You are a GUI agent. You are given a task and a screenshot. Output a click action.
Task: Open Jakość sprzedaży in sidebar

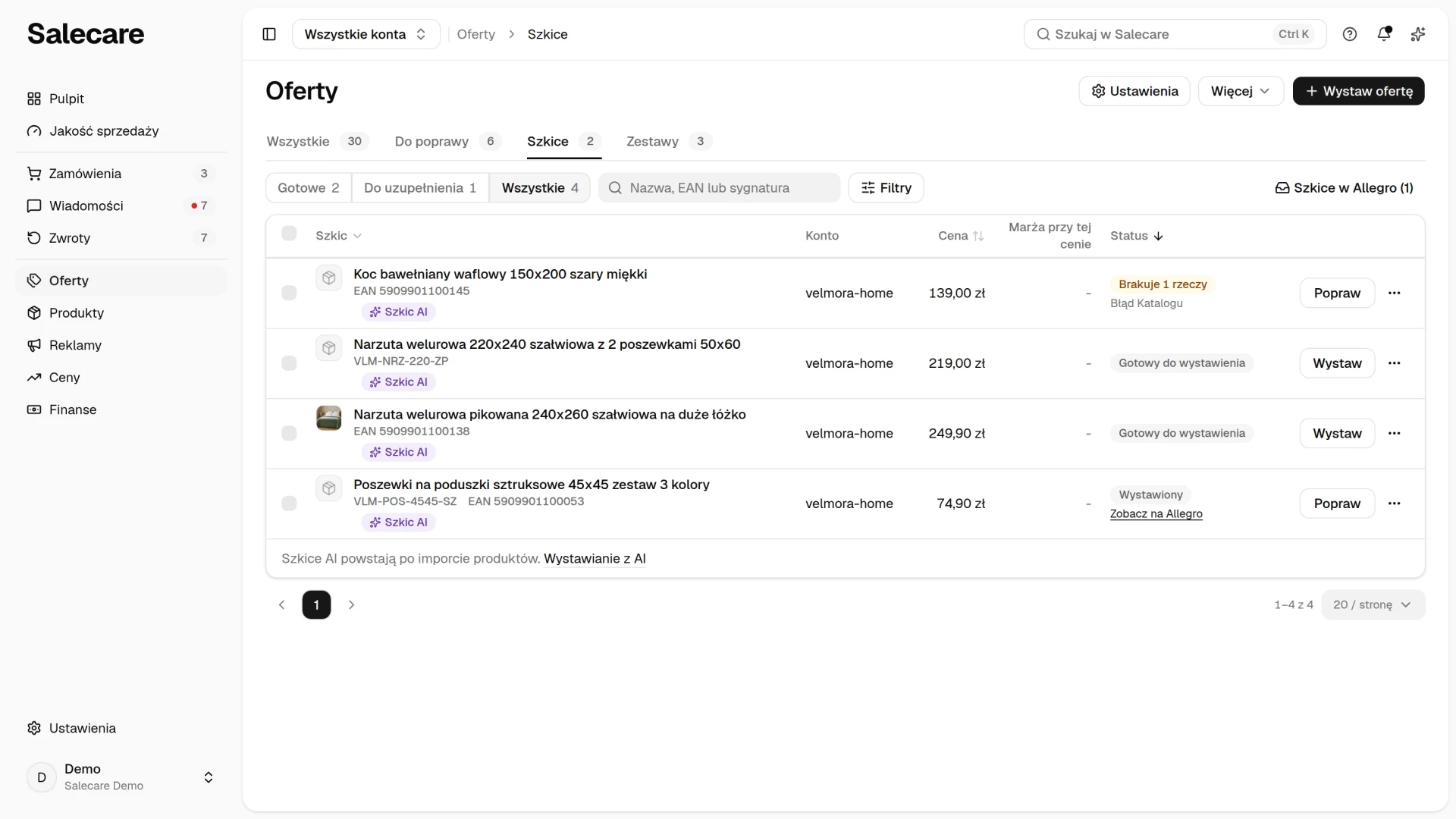click(121, 131)
